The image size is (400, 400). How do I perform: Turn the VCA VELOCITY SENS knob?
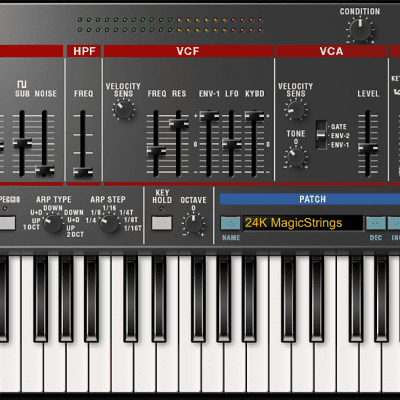click(295, 110)
